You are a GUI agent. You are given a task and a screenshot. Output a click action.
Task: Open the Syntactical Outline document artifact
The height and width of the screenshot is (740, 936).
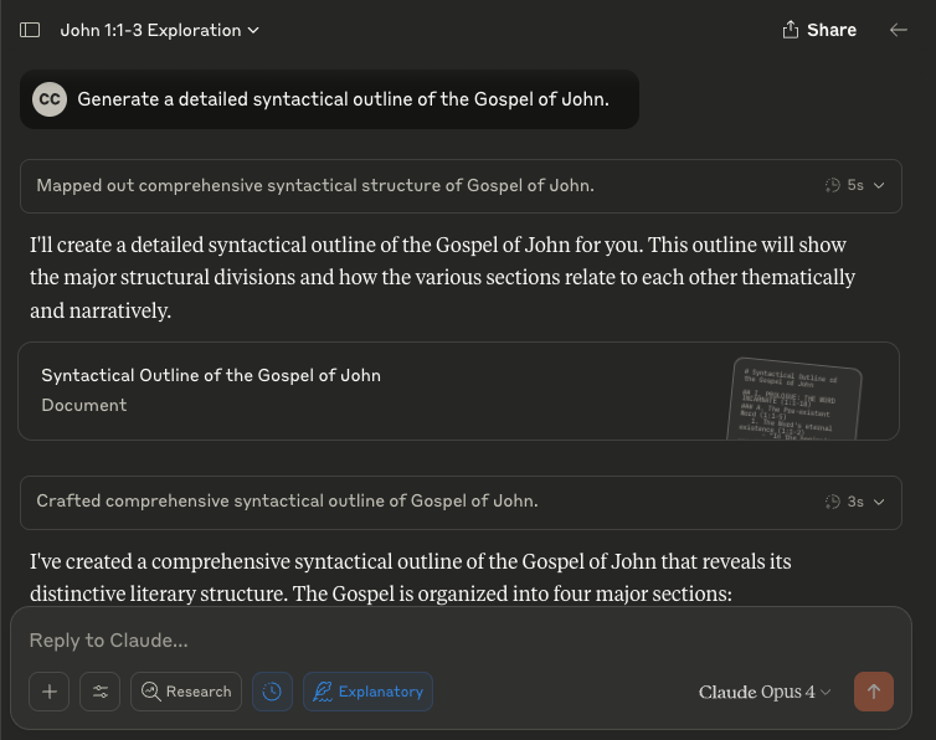point(300,390)
